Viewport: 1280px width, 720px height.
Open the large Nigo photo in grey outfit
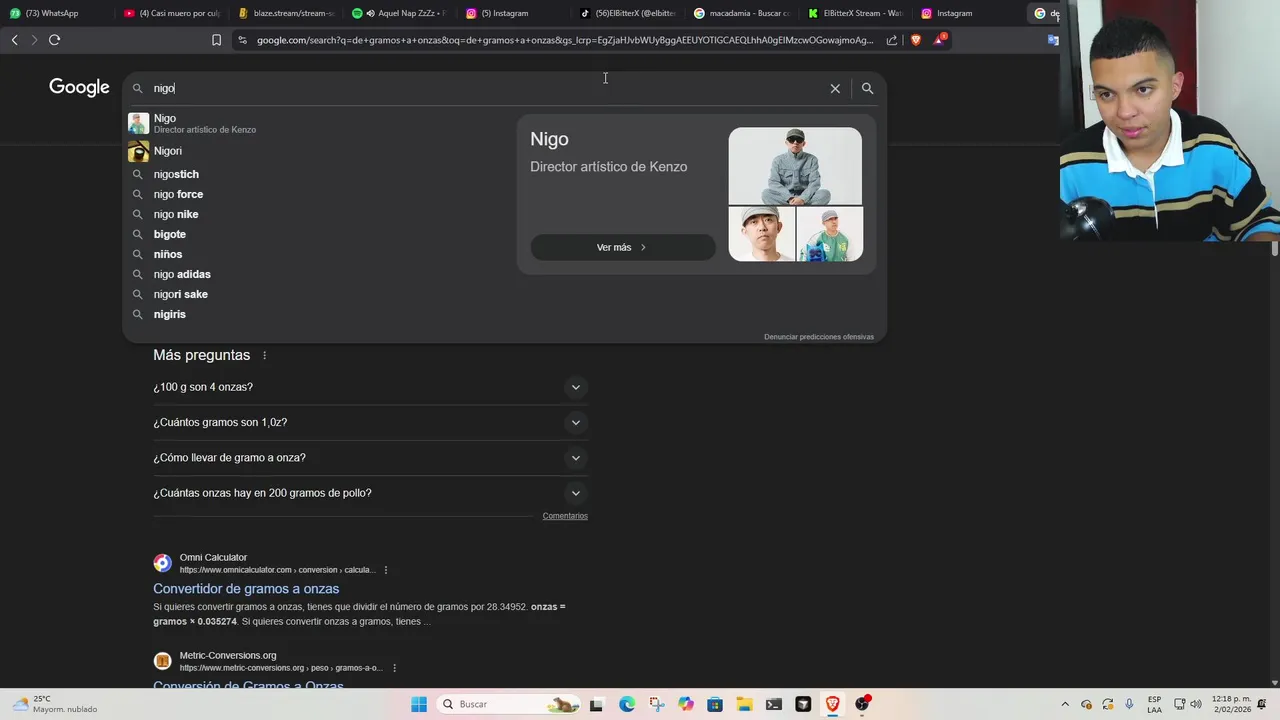pyautogui.click(x=795, y=166)
